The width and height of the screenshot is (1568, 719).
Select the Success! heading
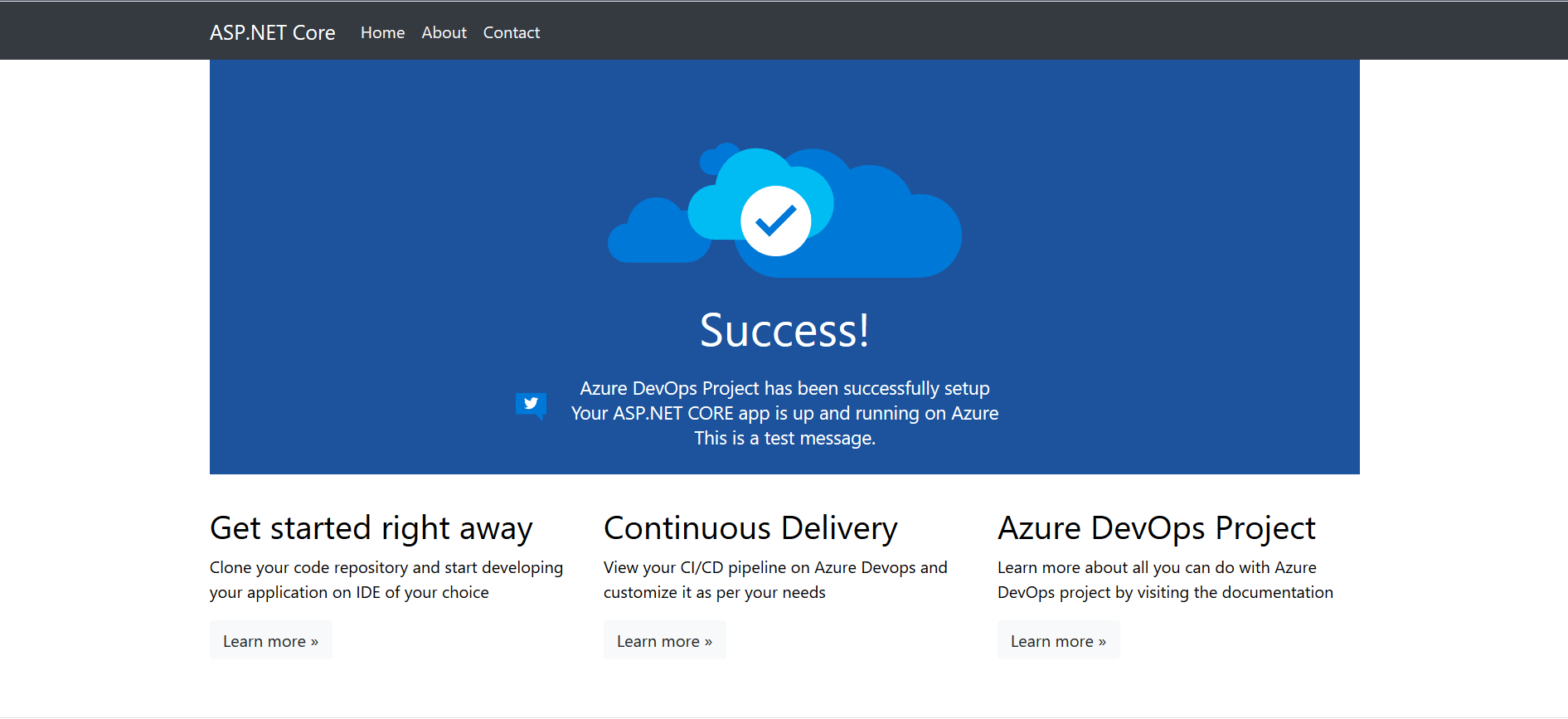click(x=784, y=330)
